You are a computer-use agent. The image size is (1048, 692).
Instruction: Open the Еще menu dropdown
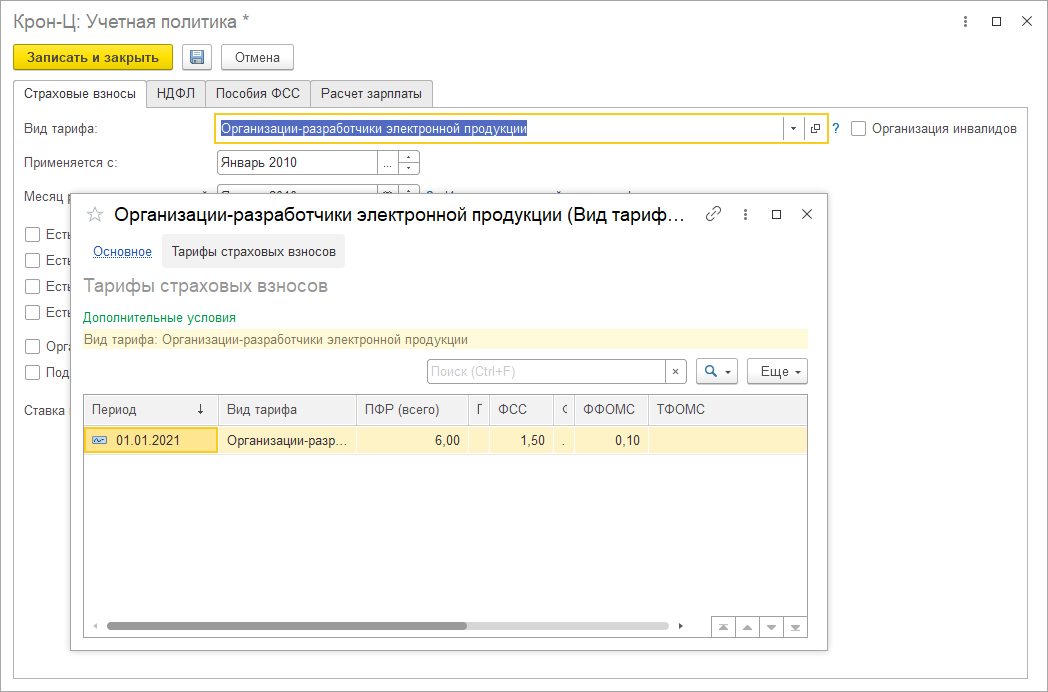click(x=777, y=372)
